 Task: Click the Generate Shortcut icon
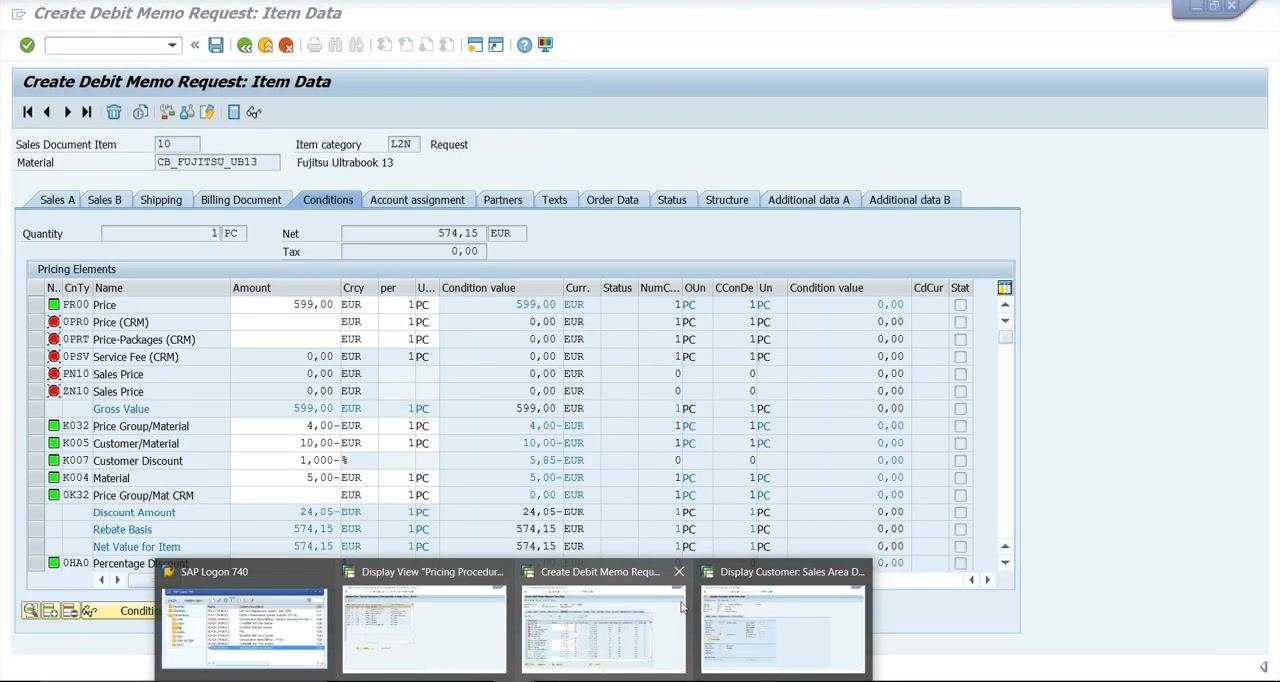[496, 45]
